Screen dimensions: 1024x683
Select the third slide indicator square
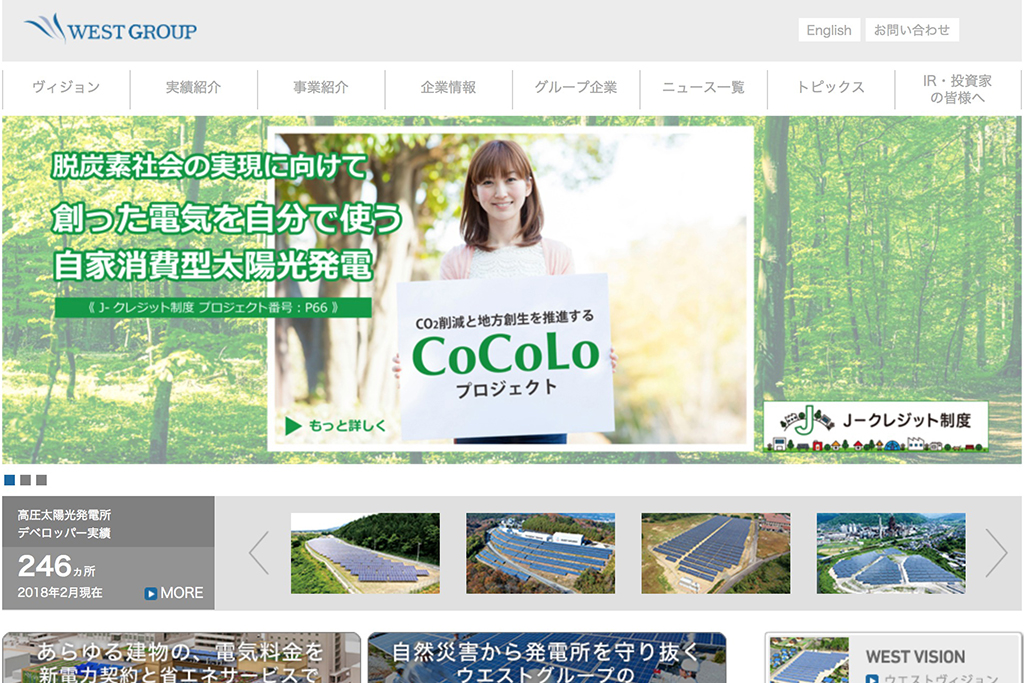[41, 480]
